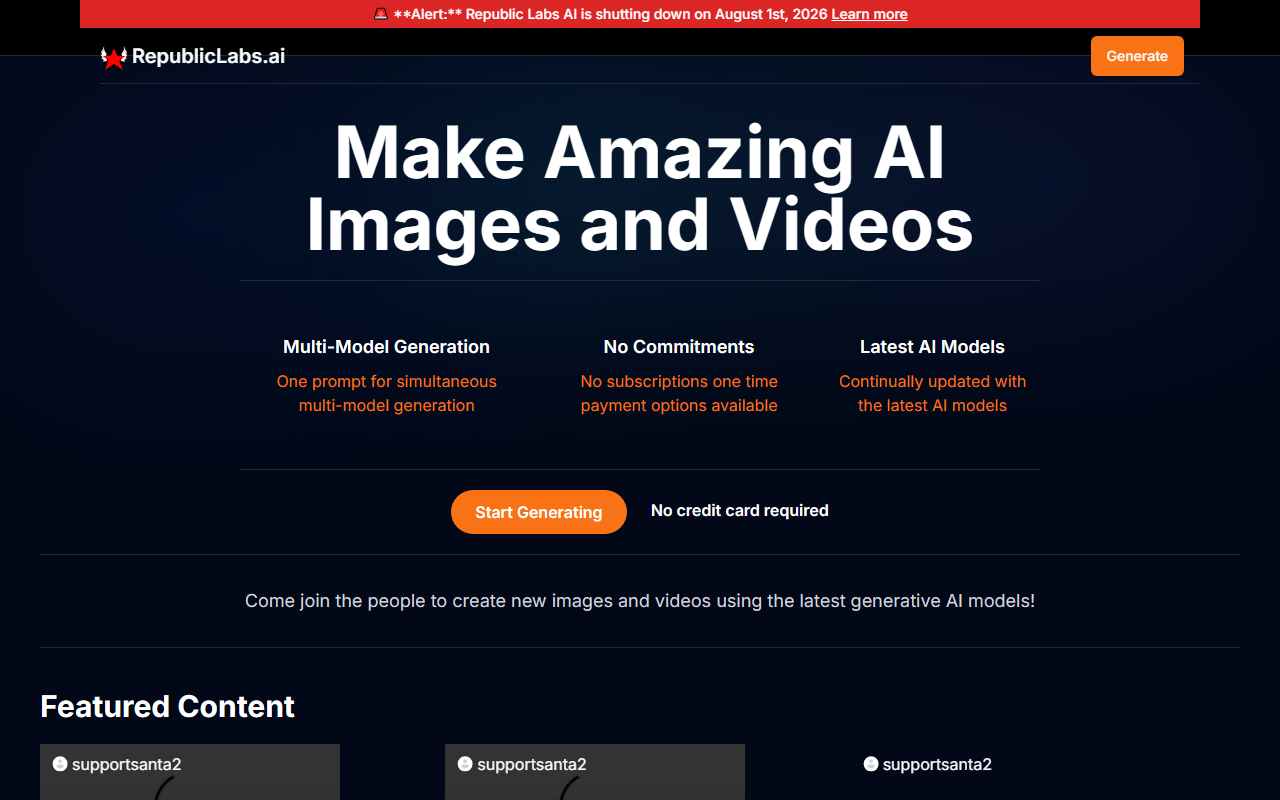
Task: Click the "Come join the people" tagline
Action: (640, 601)
